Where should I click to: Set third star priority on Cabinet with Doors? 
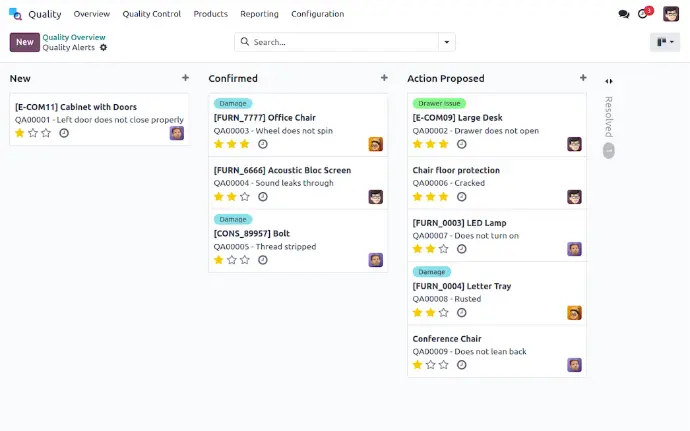[46, 133]
